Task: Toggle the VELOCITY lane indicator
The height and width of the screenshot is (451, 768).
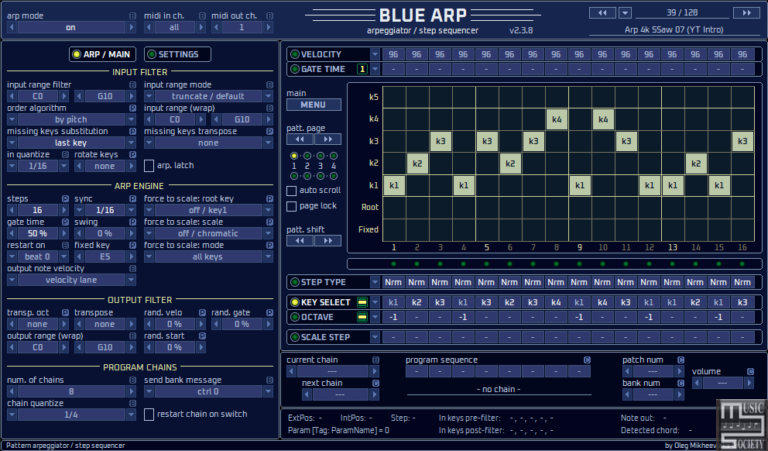Action: tap(295, 54)
